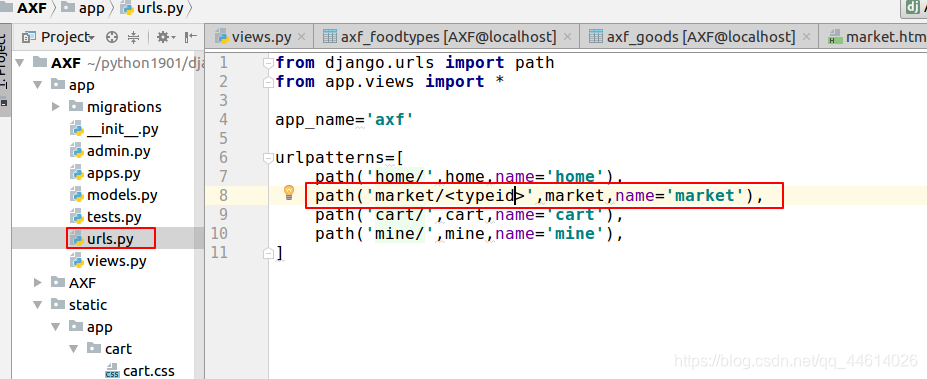The image size is (927, 379).
Task: Open __init__.py in project tree
Action: (114, 128)
